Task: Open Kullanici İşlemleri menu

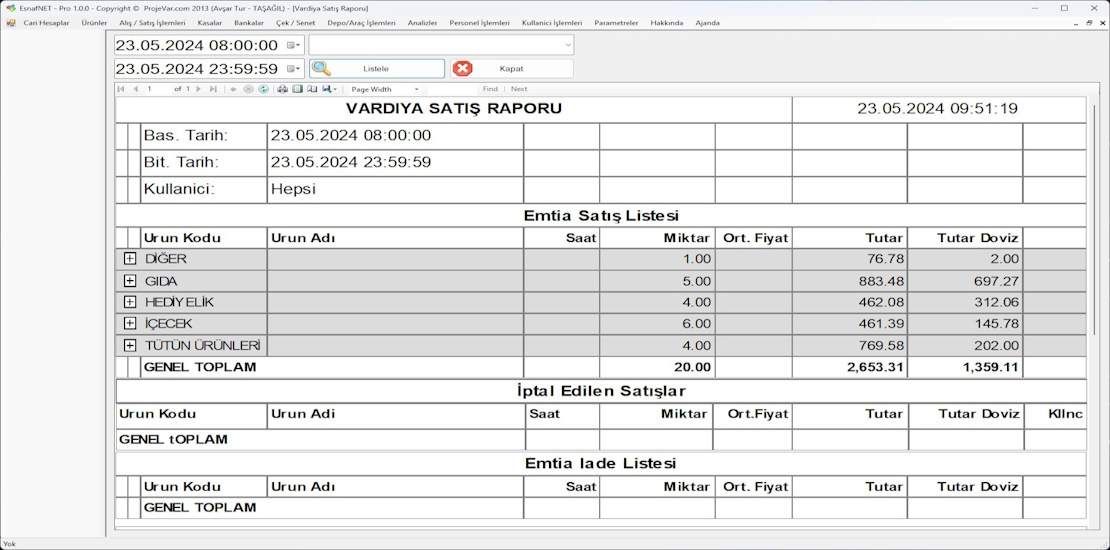Action: click(x=552, y=23)
